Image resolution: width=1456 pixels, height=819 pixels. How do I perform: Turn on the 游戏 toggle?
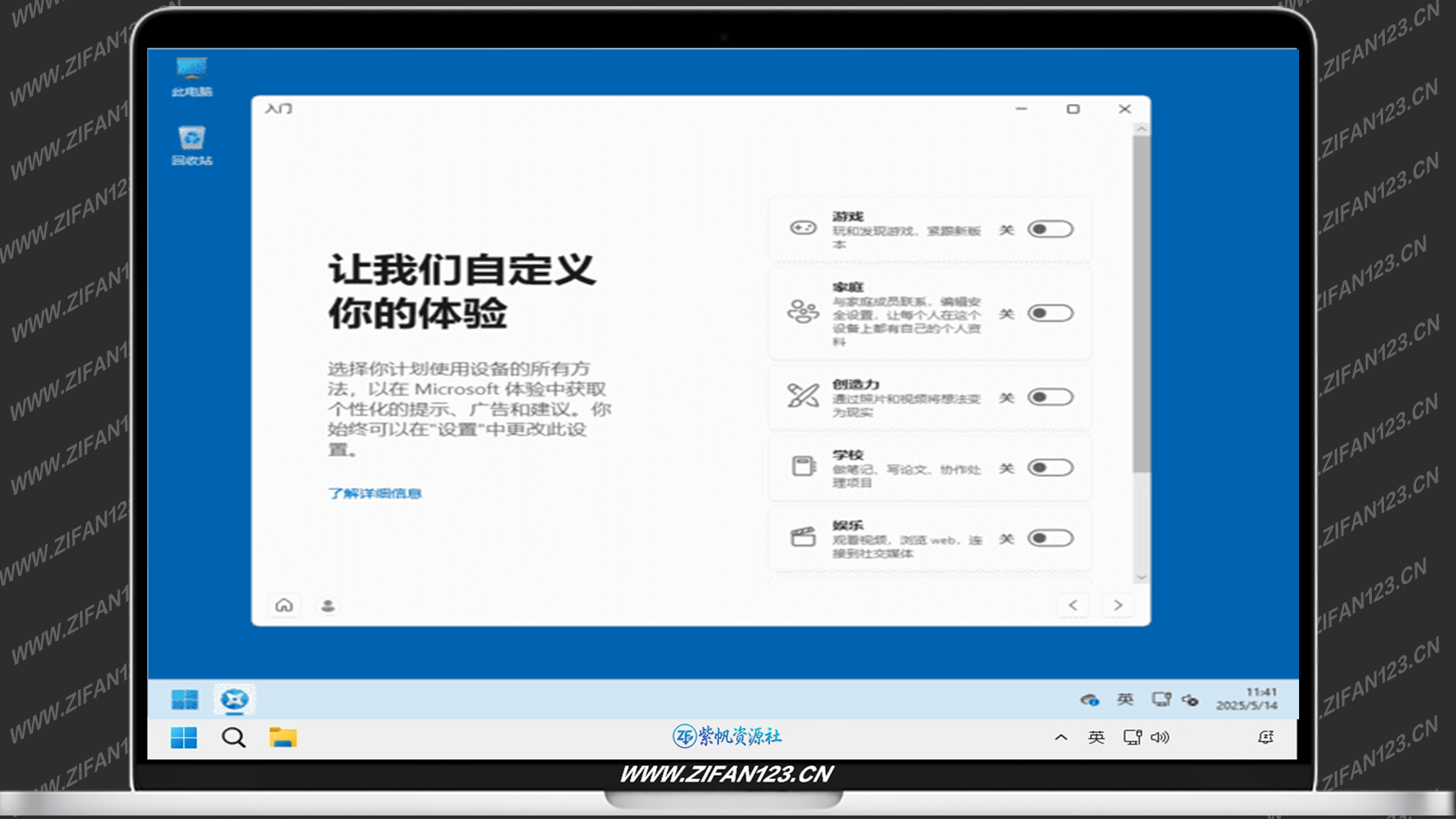1050,229
